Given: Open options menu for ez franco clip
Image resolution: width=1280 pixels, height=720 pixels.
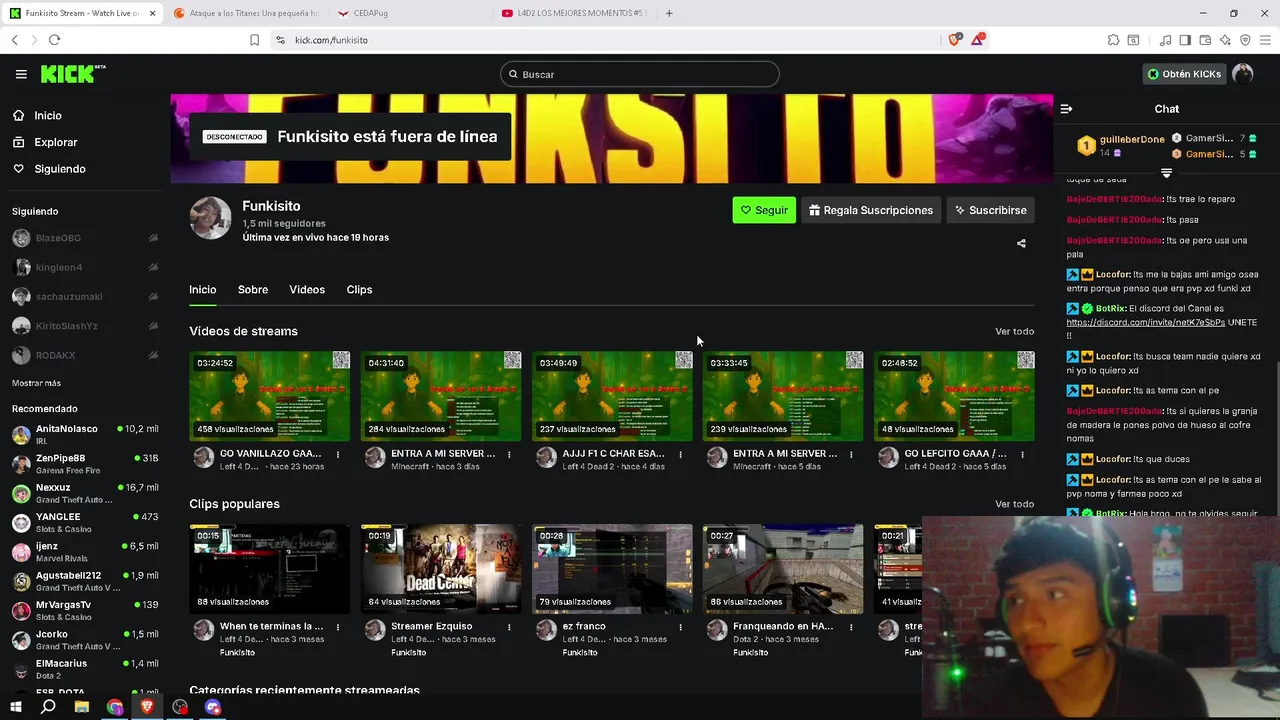Looking at the screenshot, I should pos(680,627).
